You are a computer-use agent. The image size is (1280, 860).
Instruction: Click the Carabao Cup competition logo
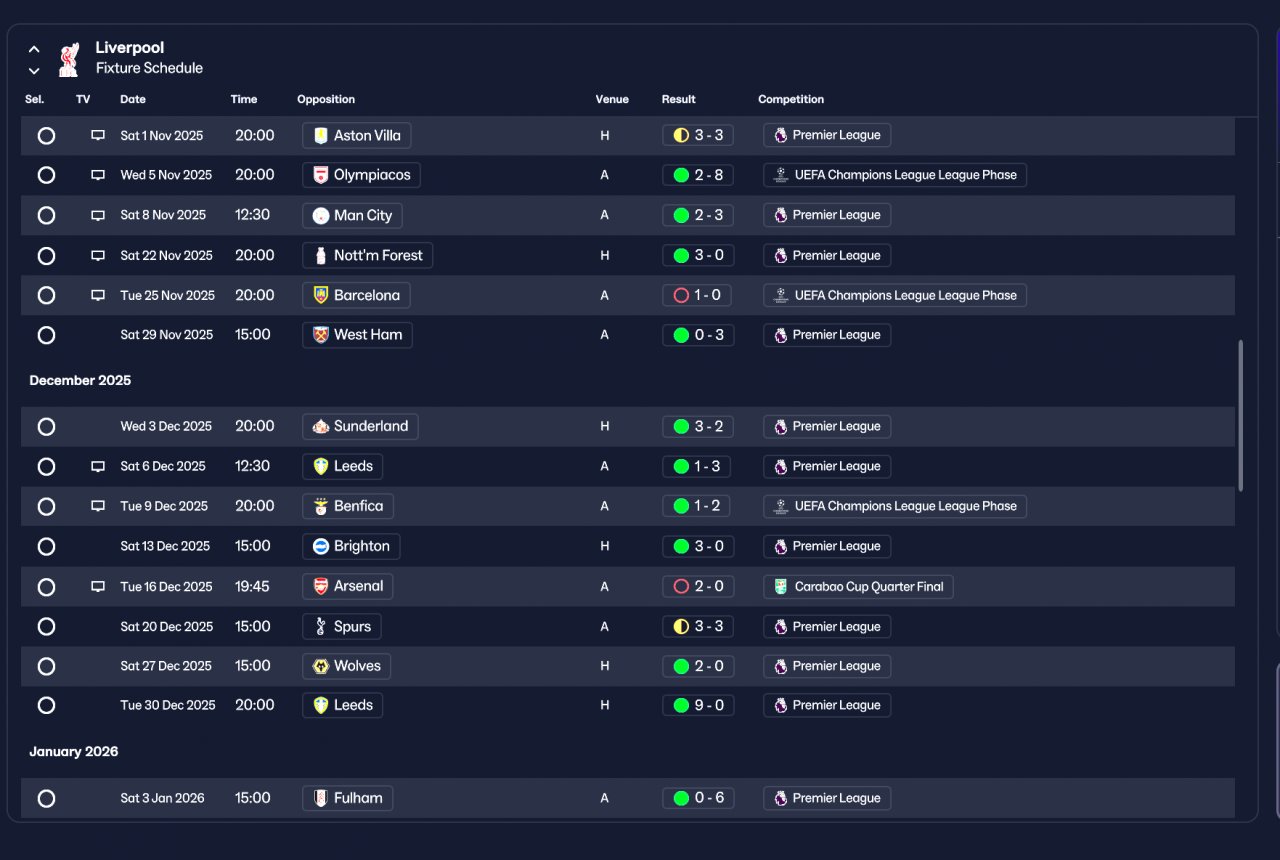[781, 587]
